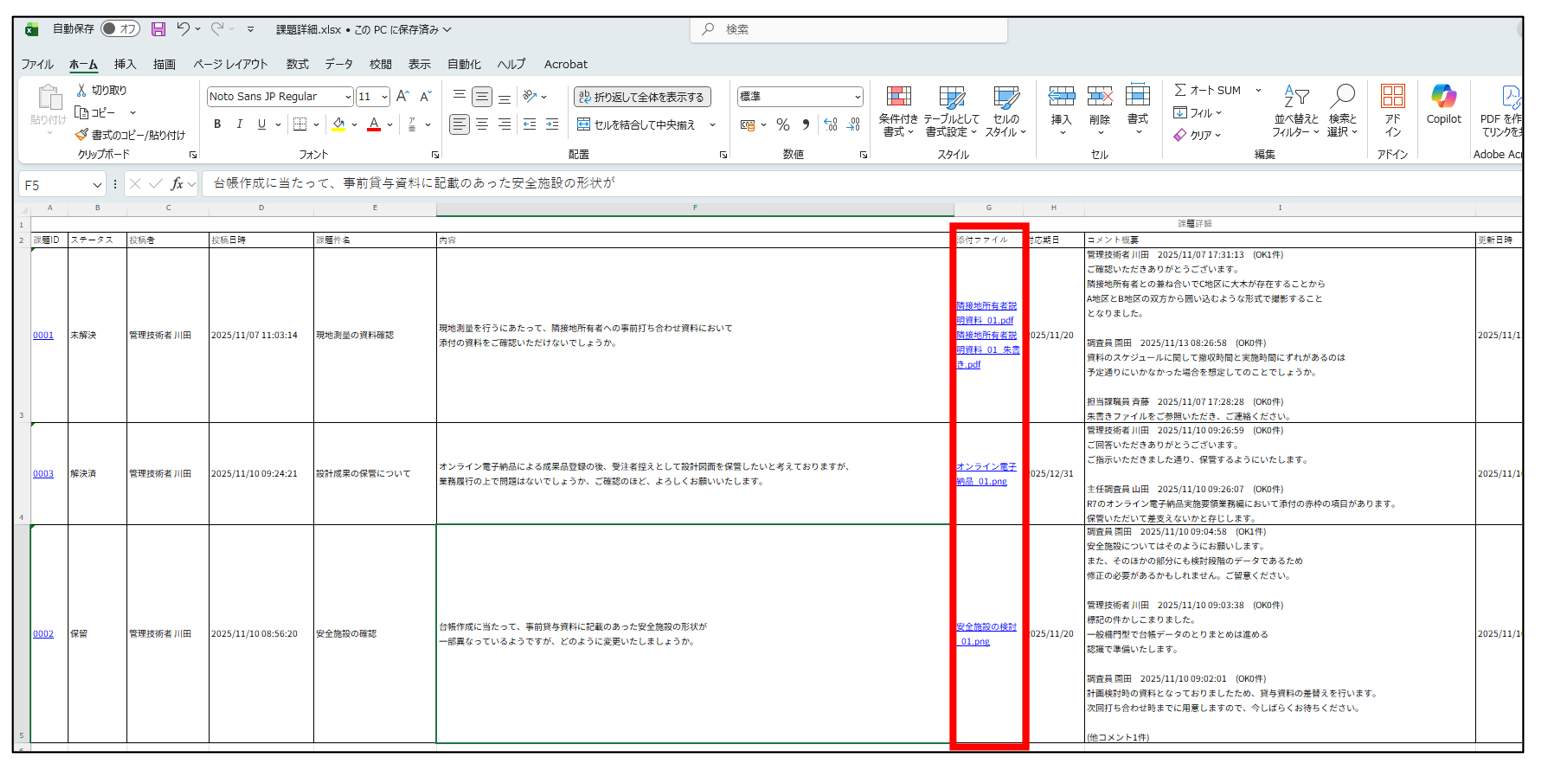Click the Undo arrow icon
This screenshot has width=1547, height=771.
click(183, 29)
